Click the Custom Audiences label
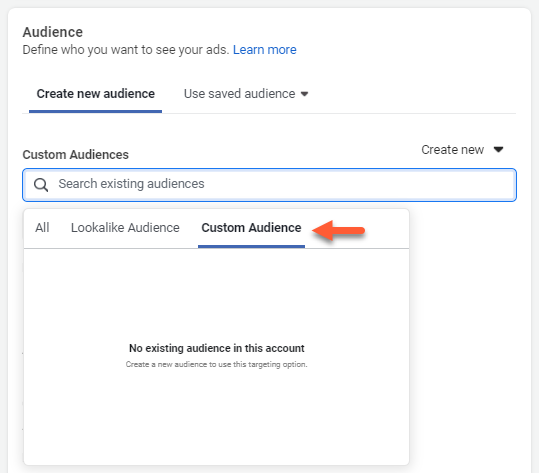Image resolution: width=539 pixels, height=473 pixels. click(x=76, y=155)
